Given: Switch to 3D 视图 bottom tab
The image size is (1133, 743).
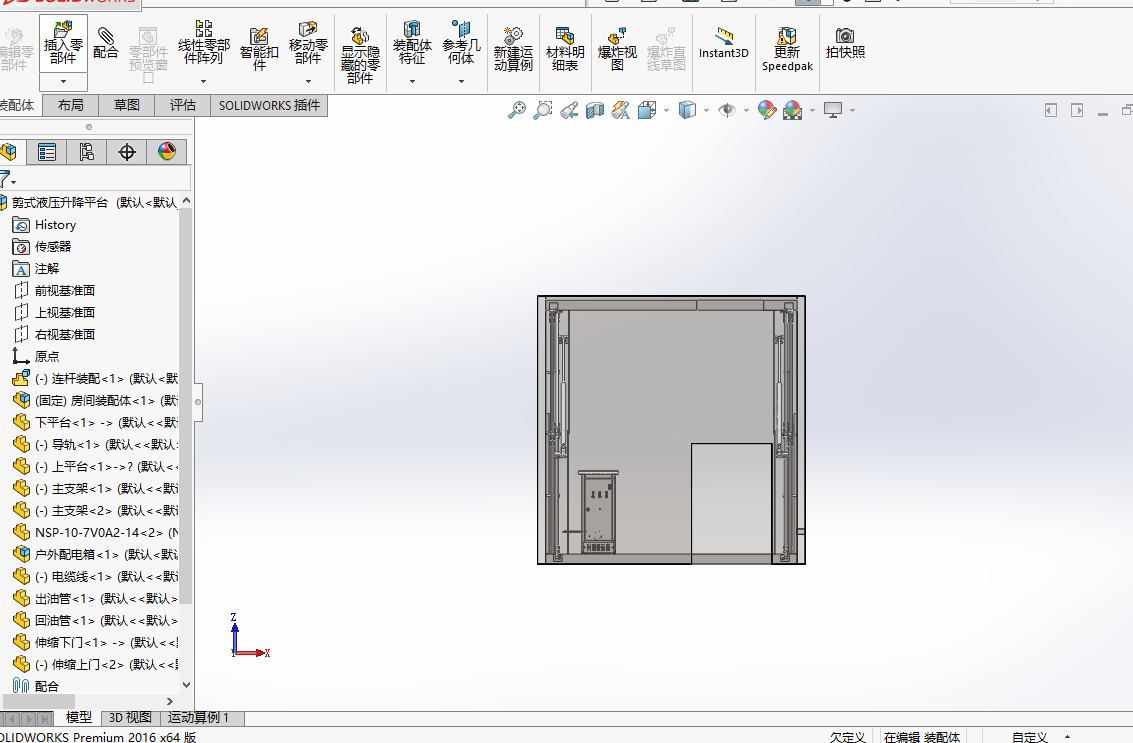Looking at the screenshot, I should [x=130, y=718].
